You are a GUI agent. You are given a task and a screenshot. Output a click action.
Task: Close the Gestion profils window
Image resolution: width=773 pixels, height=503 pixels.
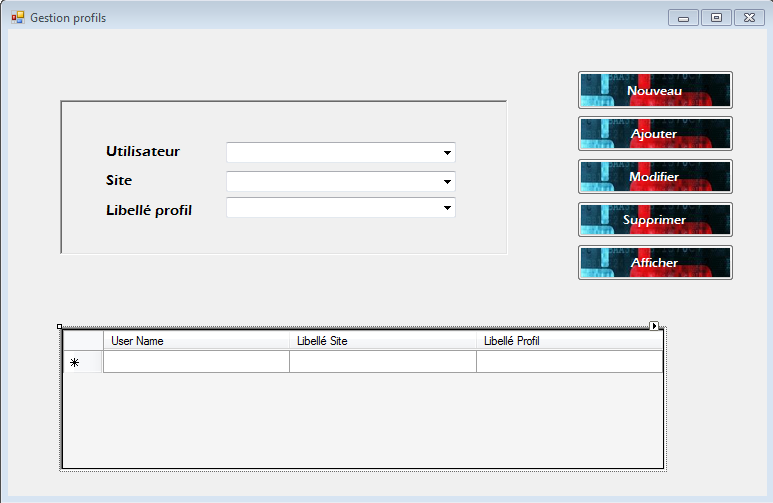click(749, 18)
